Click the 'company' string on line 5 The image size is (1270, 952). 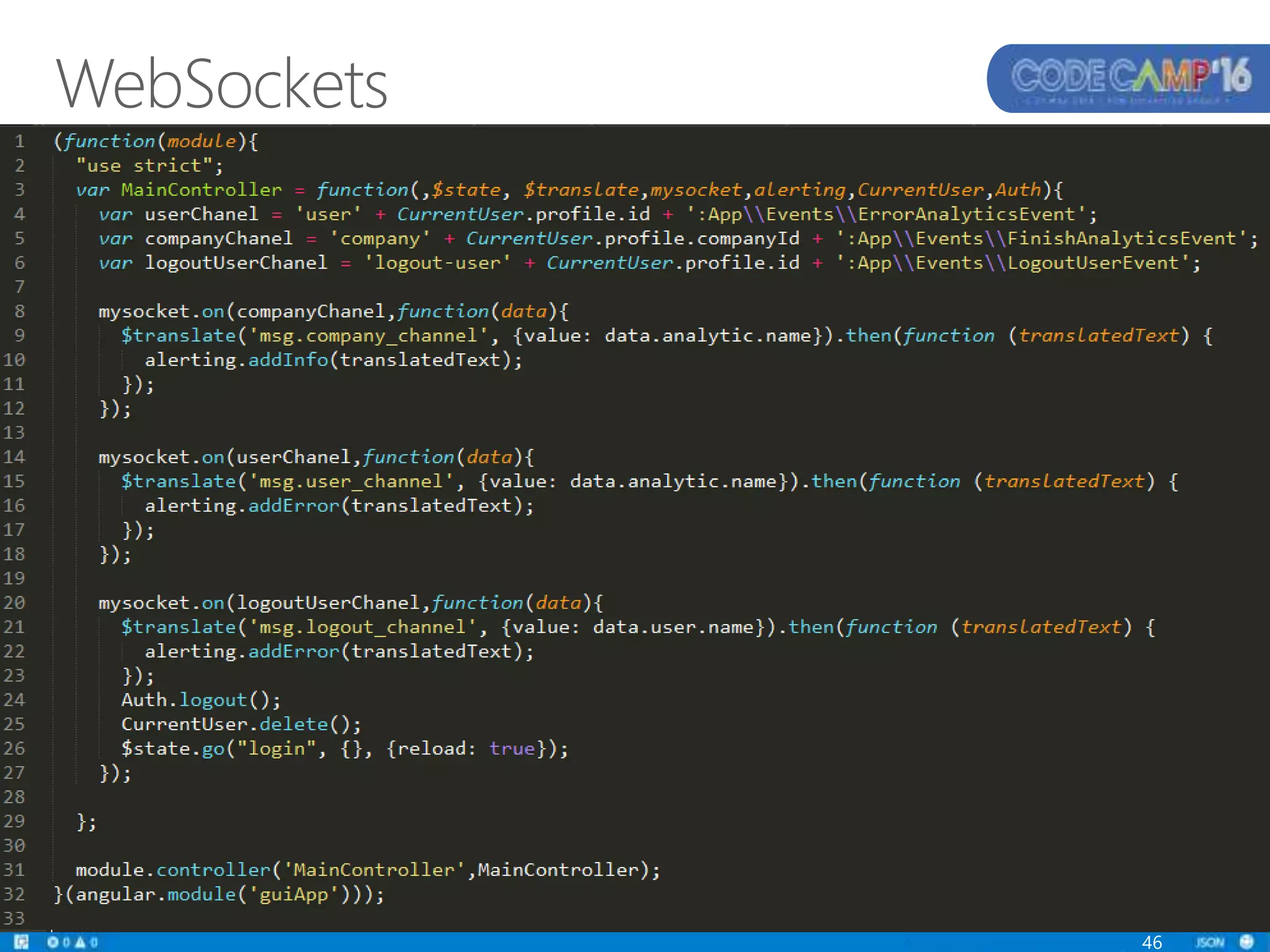pyautogui.click(x=380, y=239)
